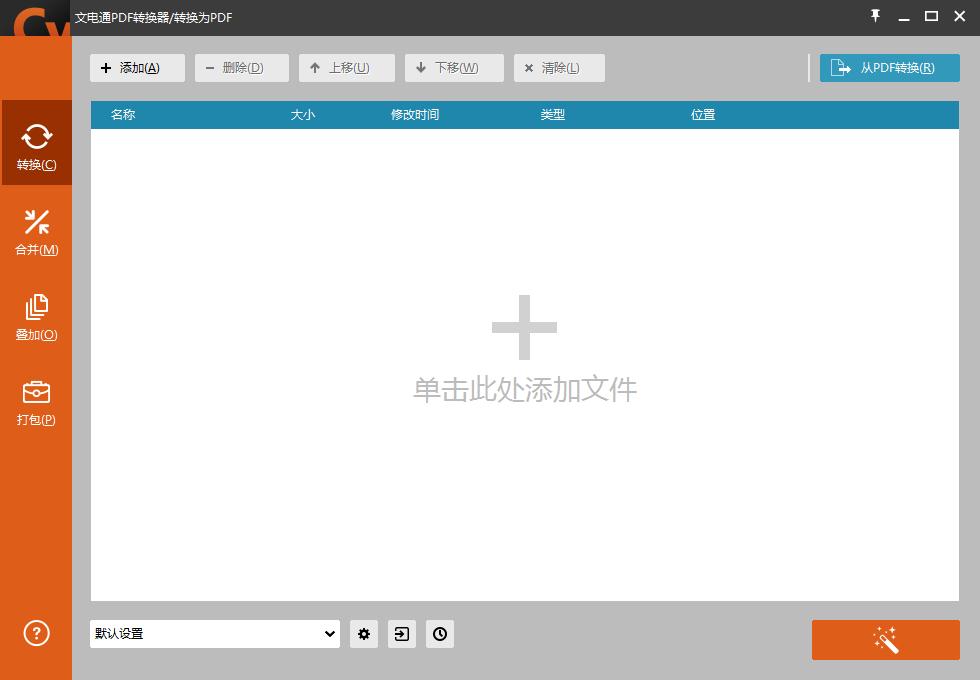Start conversion with the magic wand button
This screenshot has width=980, height=680.
point(885,640)
